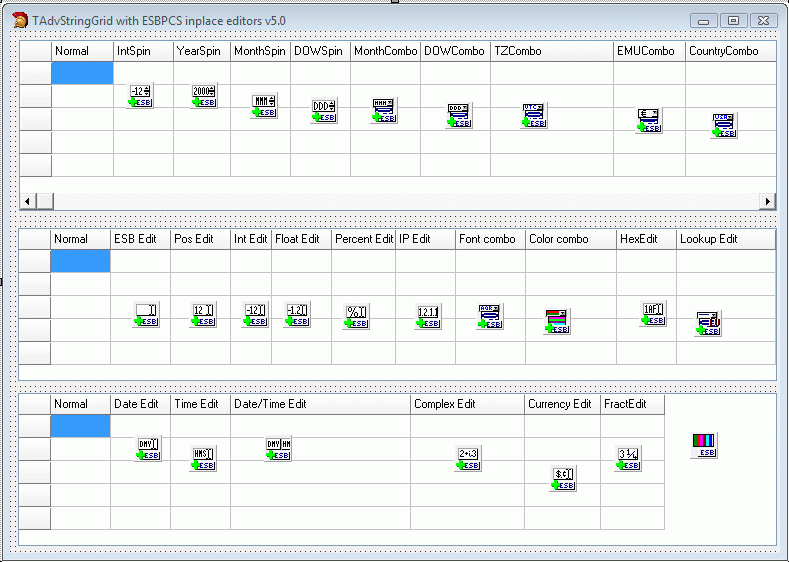Minimize the form window

coord(703,21)
